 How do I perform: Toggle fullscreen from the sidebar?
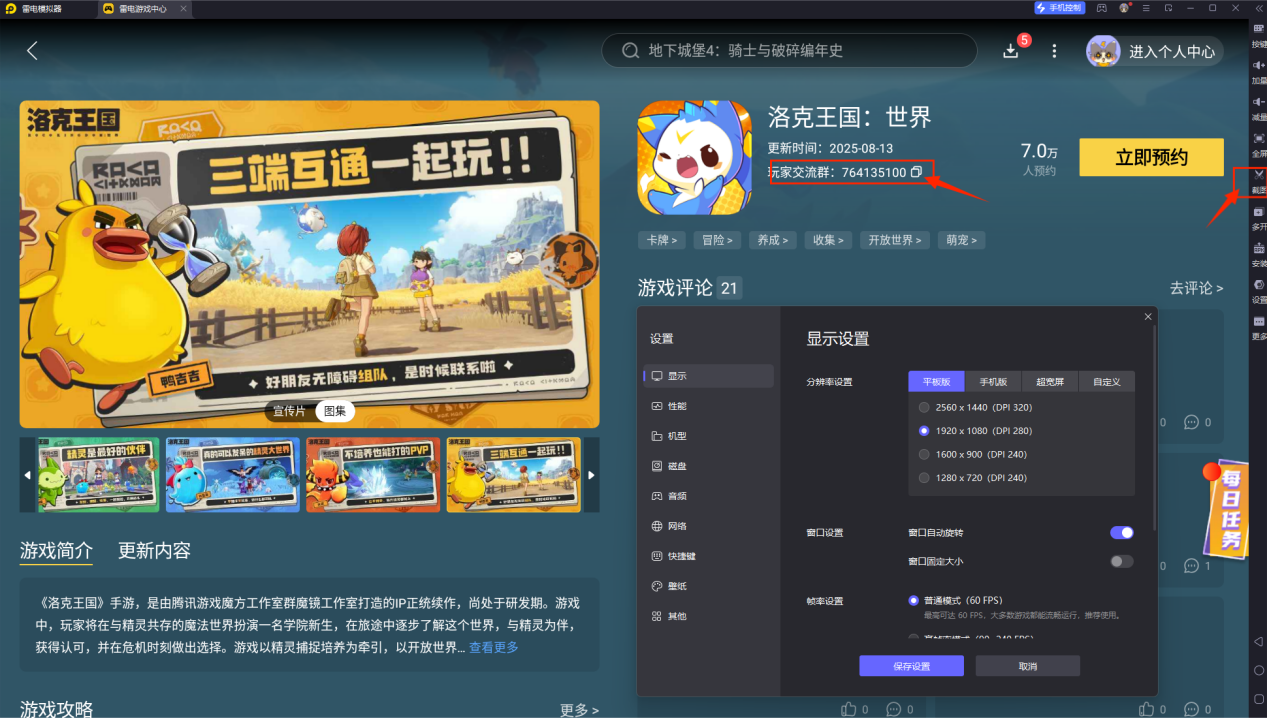1259,138
